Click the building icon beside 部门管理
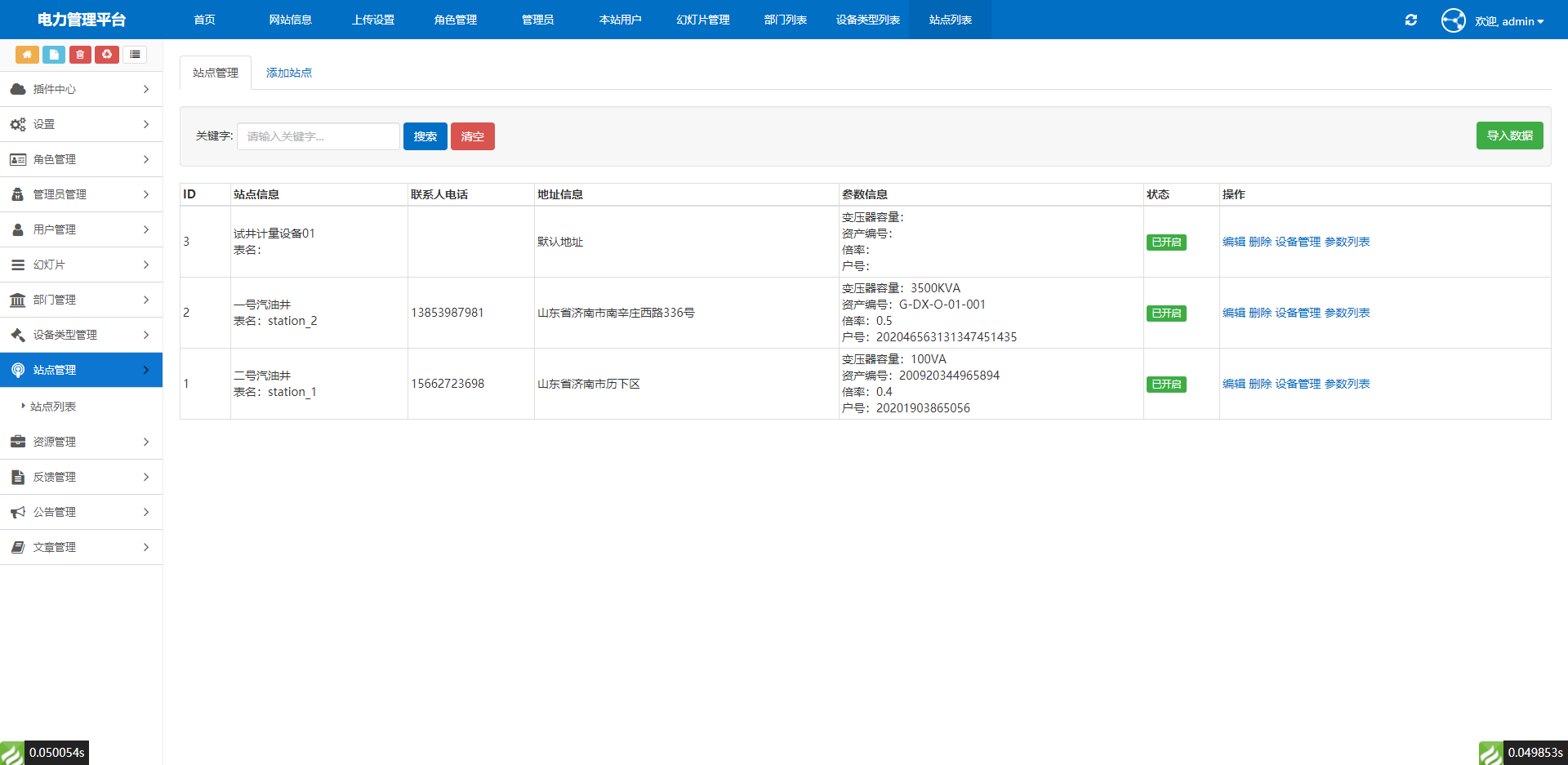 coord(18,300)
